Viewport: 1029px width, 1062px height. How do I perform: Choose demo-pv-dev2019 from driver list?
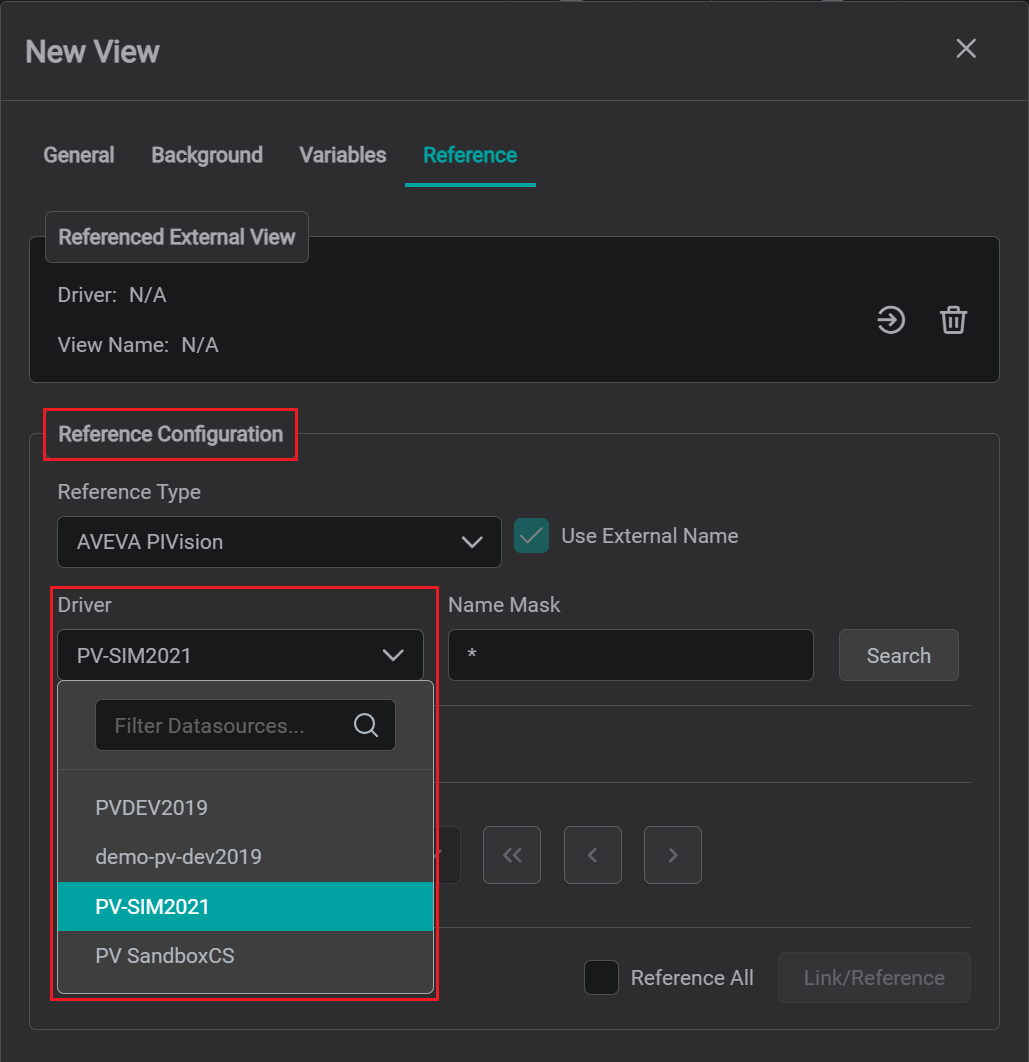coord(245,857)
